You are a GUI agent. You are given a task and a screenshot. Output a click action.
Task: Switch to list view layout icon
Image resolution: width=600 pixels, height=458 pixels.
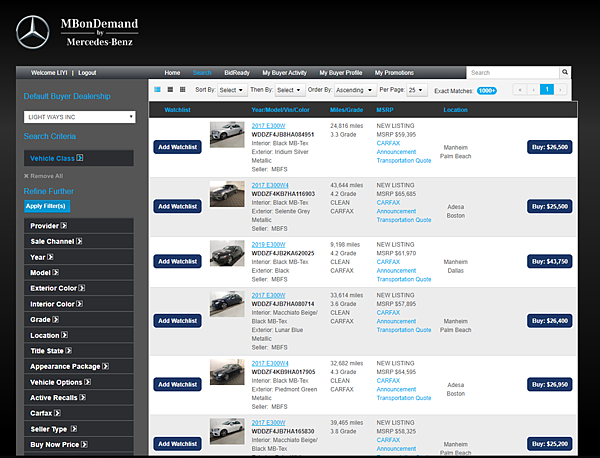(157, 90)
